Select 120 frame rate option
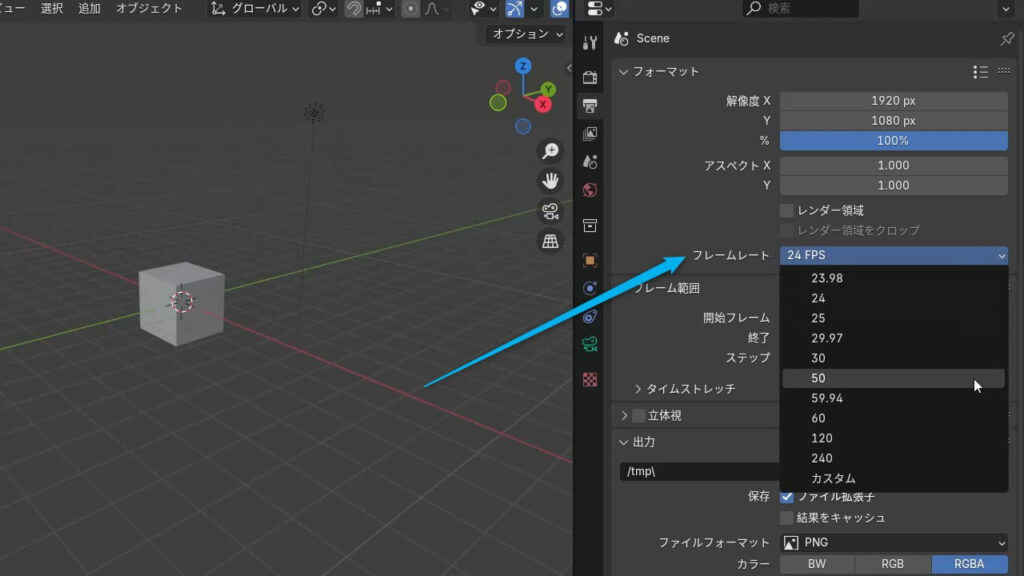Image resolution: width=1024 pixels, height=576 pixels. (893, 438)
